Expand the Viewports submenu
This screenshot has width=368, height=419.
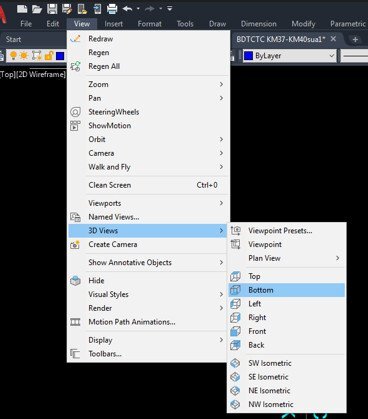pos(148,203)
